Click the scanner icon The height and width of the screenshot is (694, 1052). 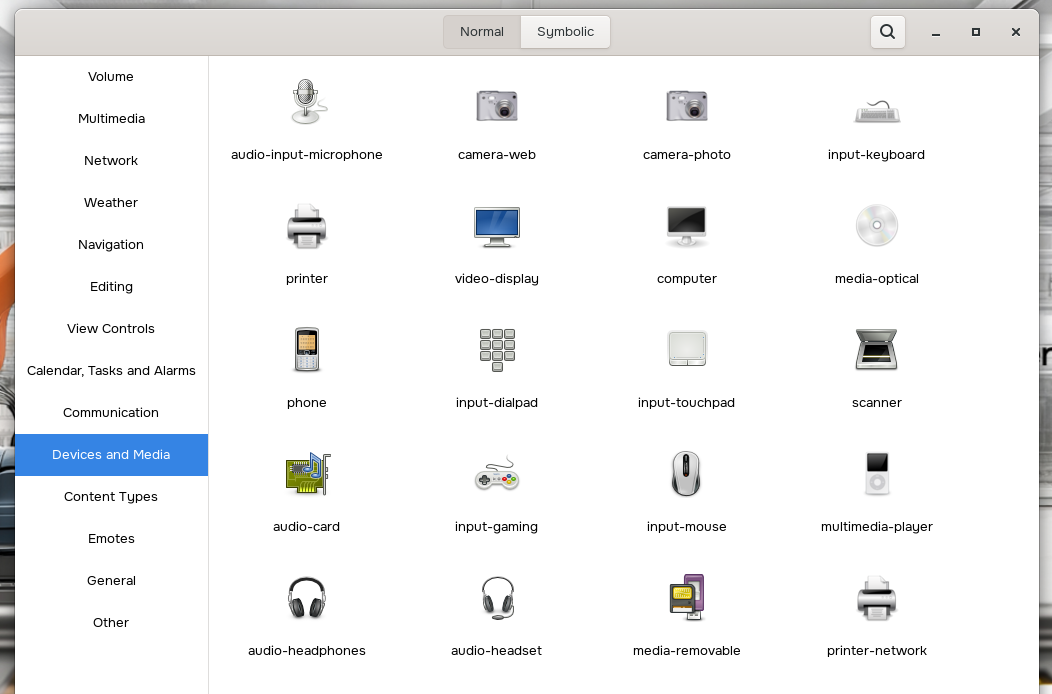(x=876, y=350)
